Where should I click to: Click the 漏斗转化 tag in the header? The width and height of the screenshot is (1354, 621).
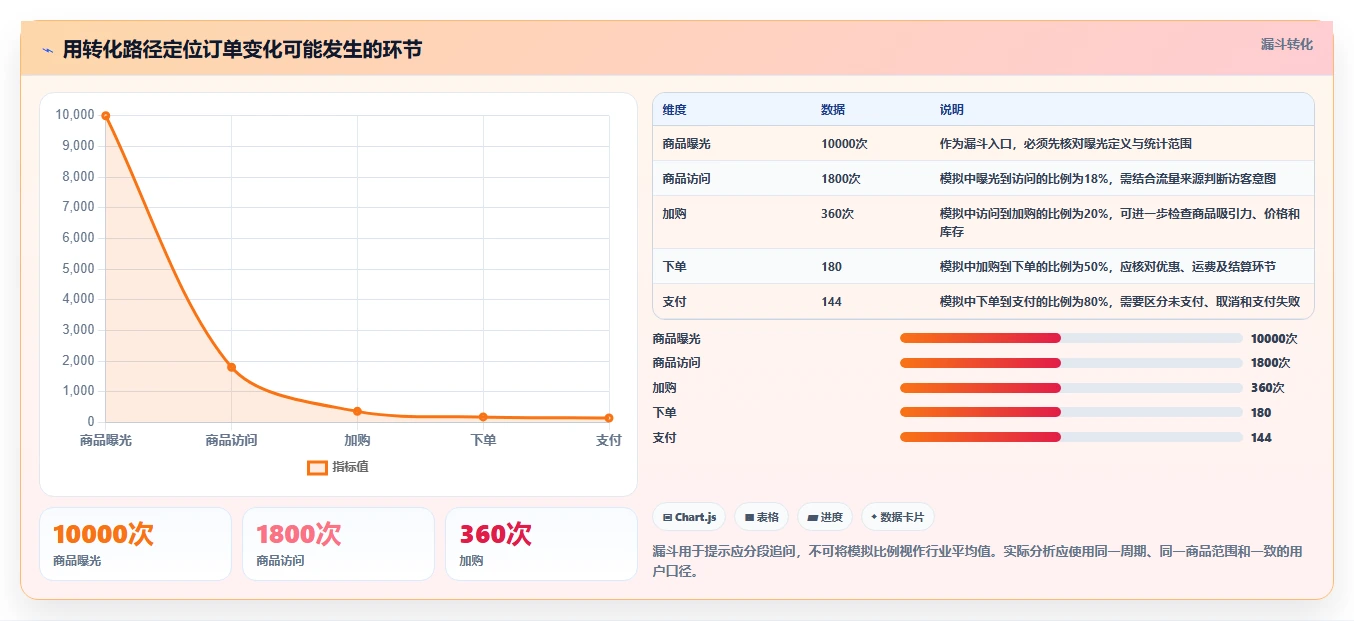(x=1286, y=44)
